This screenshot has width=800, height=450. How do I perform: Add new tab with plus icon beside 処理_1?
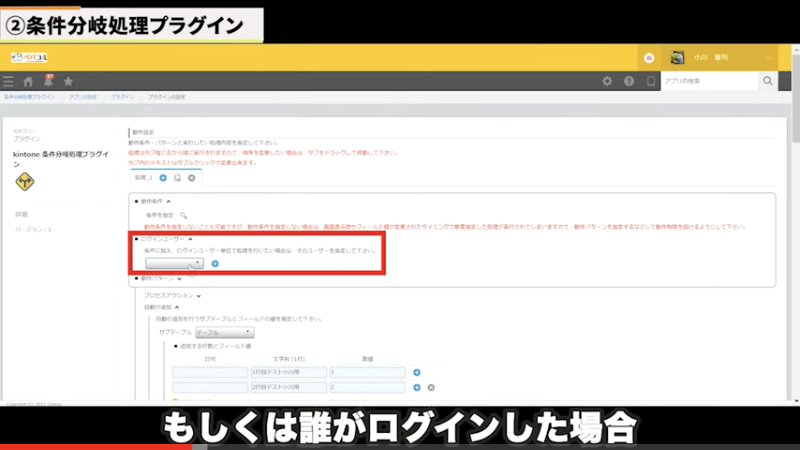(163, 177)
